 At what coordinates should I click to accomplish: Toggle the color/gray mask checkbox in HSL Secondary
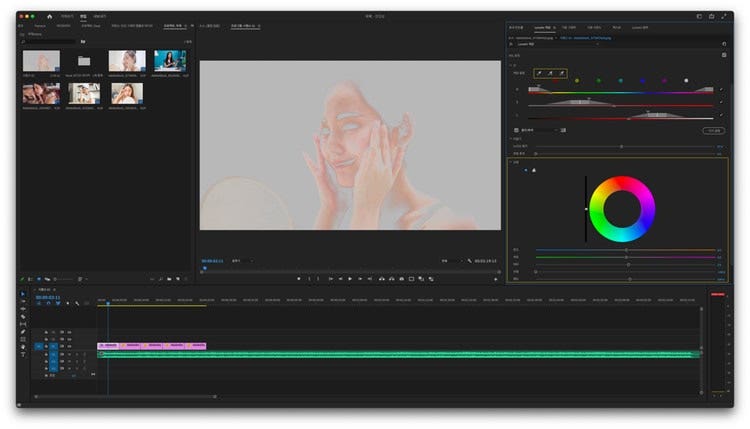[x=516, y=130]
